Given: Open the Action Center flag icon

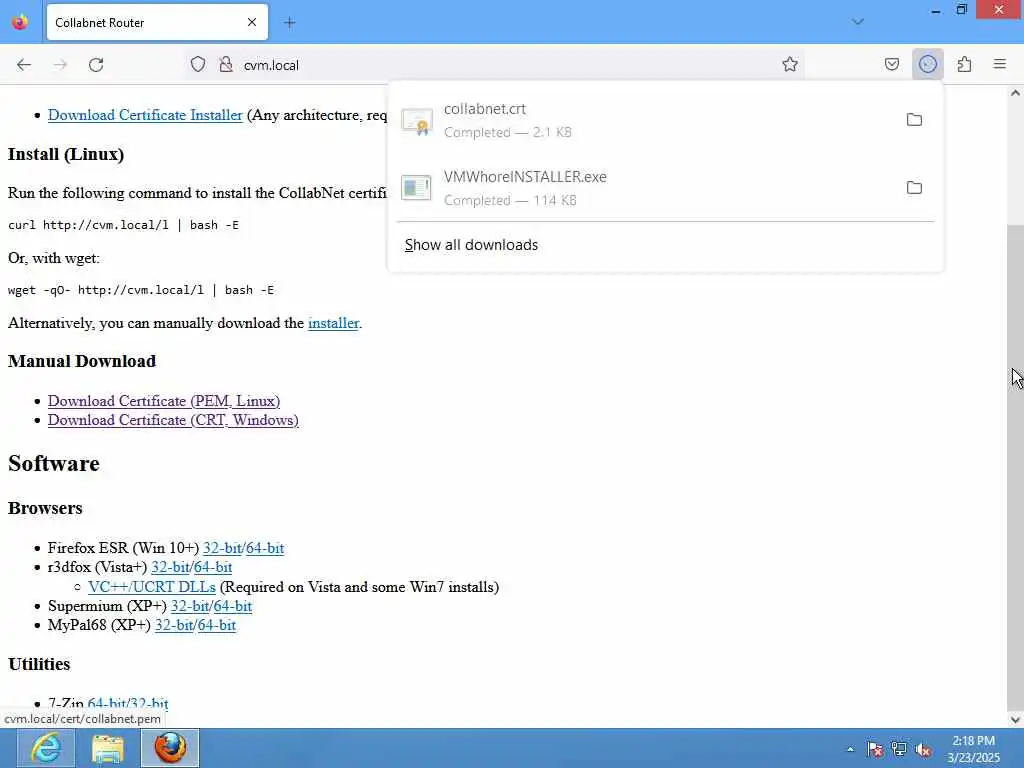Looking at the screenshot, I should point(875,749).
